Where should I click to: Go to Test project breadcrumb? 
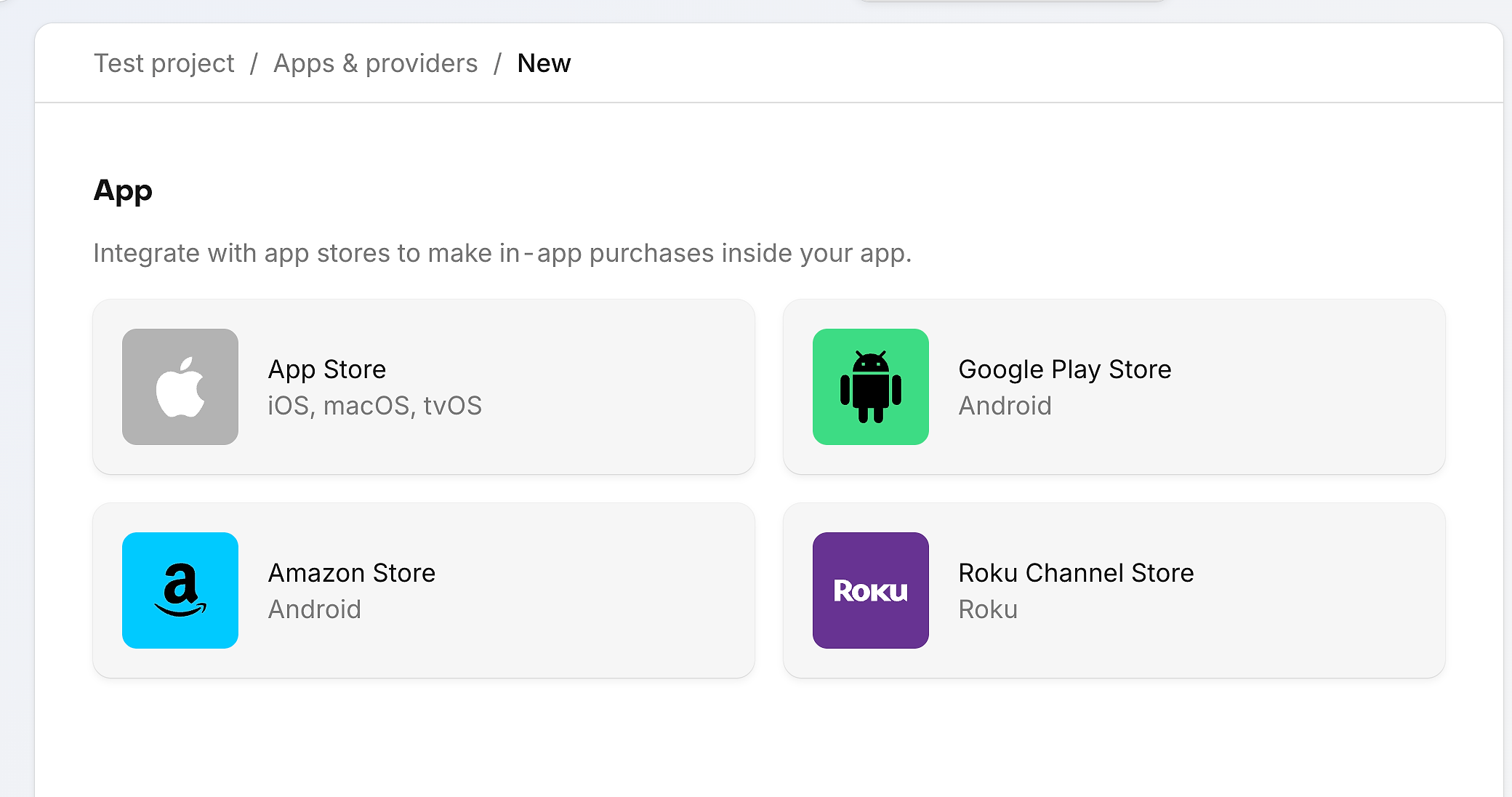pos(164,63)
